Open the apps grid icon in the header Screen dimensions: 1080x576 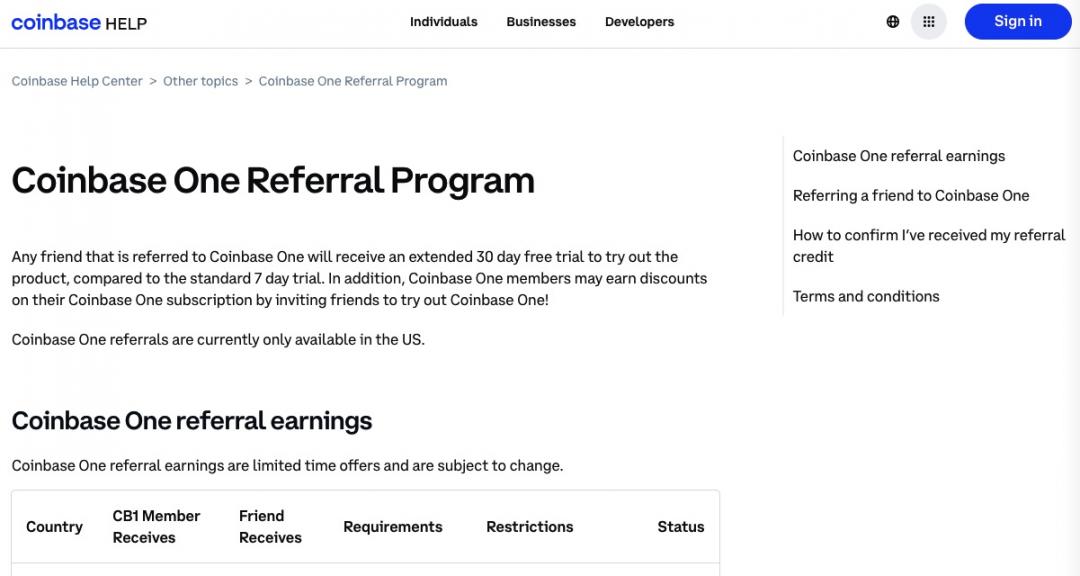[927, 20]
